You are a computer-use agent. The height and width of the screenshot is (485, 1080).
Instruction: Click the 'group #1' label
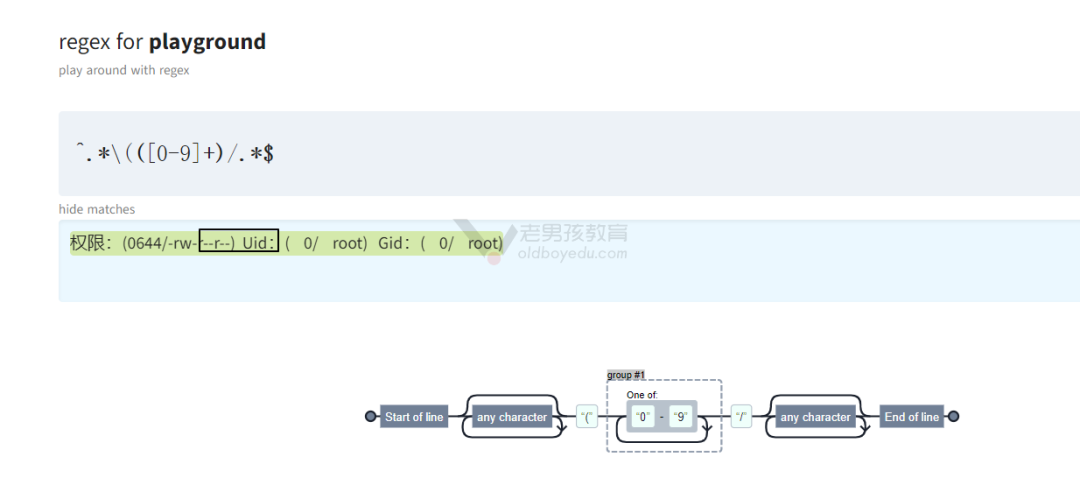point(626,375)
